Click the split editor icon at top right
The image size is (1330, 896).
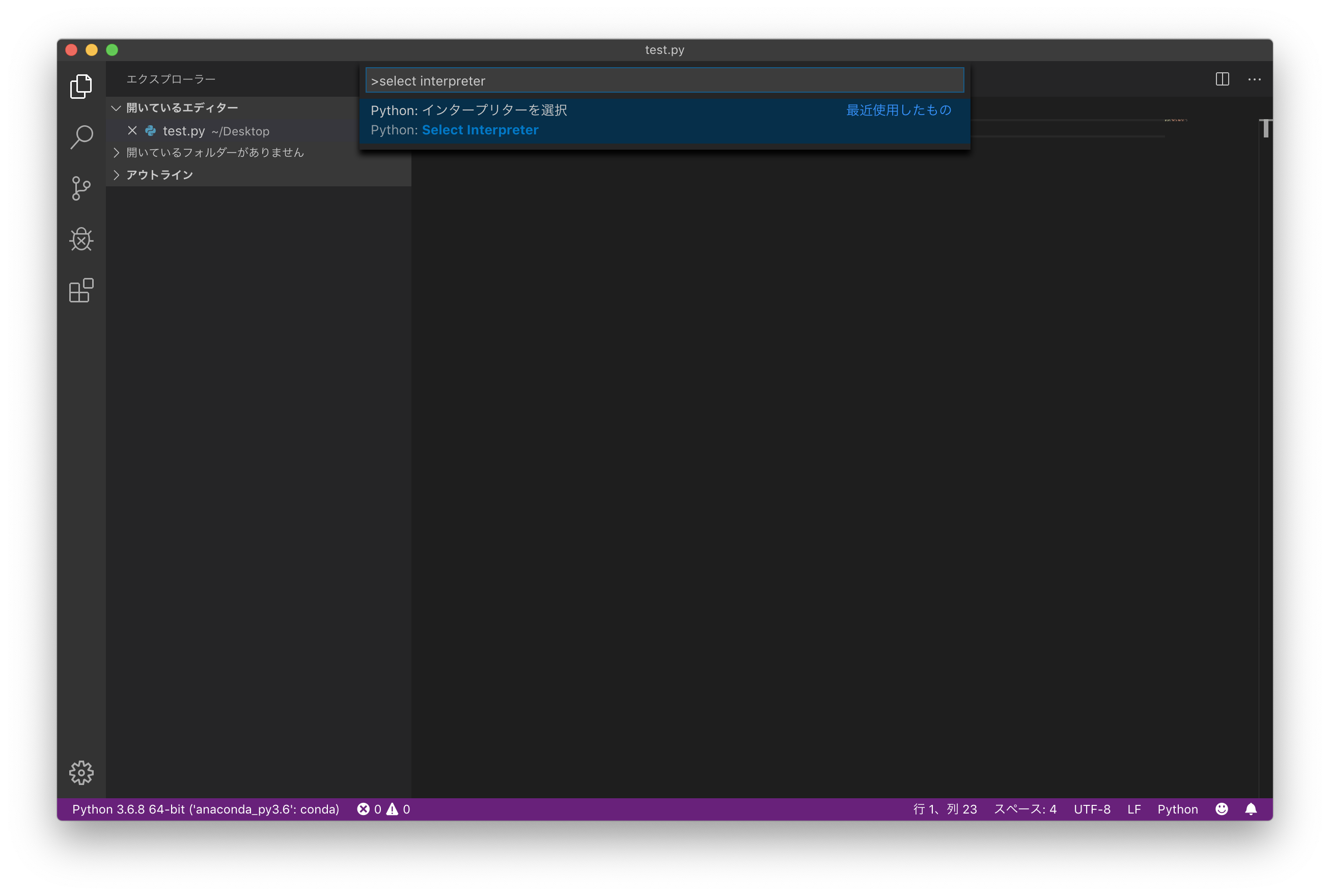coord(1223,79)
